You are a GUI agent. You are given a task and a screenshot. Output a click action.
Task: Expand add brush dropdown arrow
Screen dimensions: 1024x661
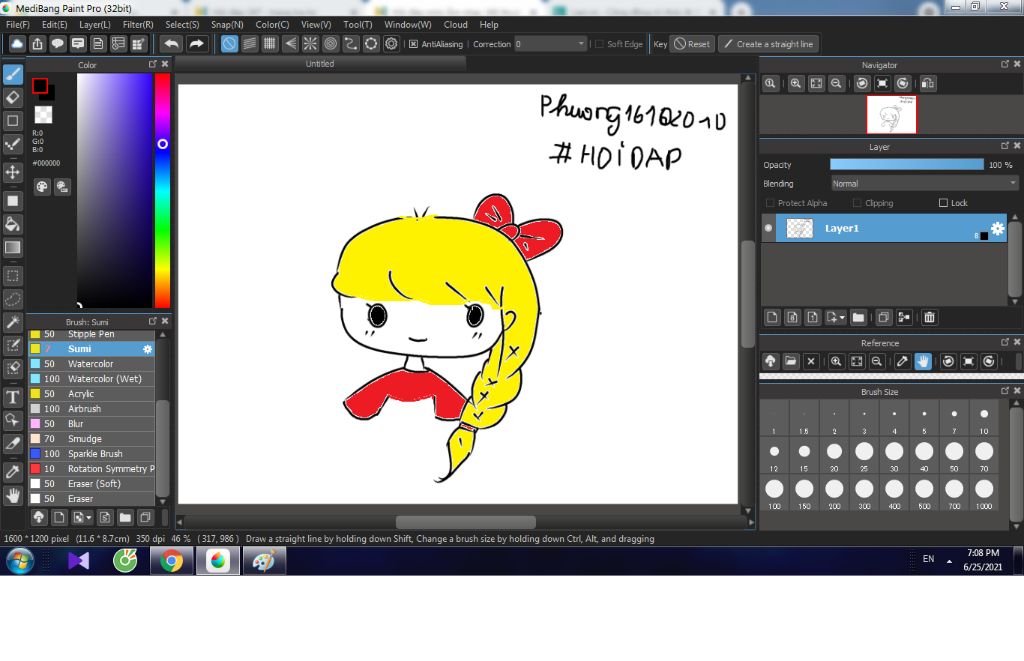88,517
